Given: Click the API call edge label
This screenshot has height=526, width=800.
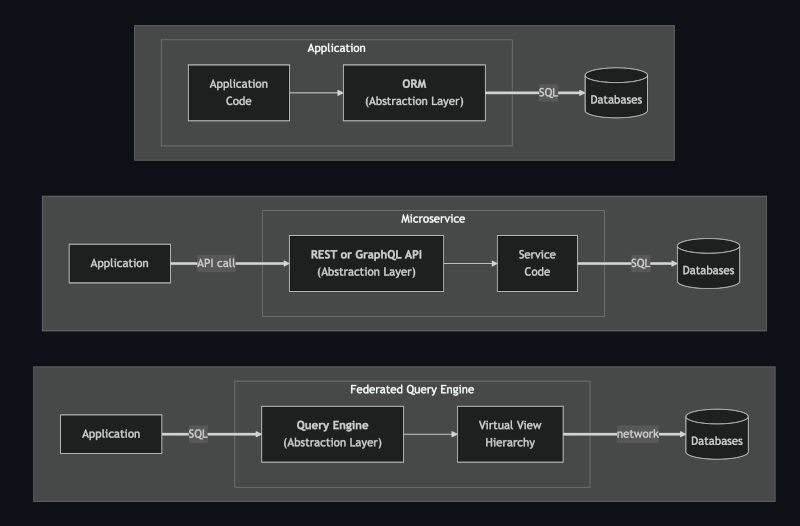Looking at the screenshot, I should point(215,264).
